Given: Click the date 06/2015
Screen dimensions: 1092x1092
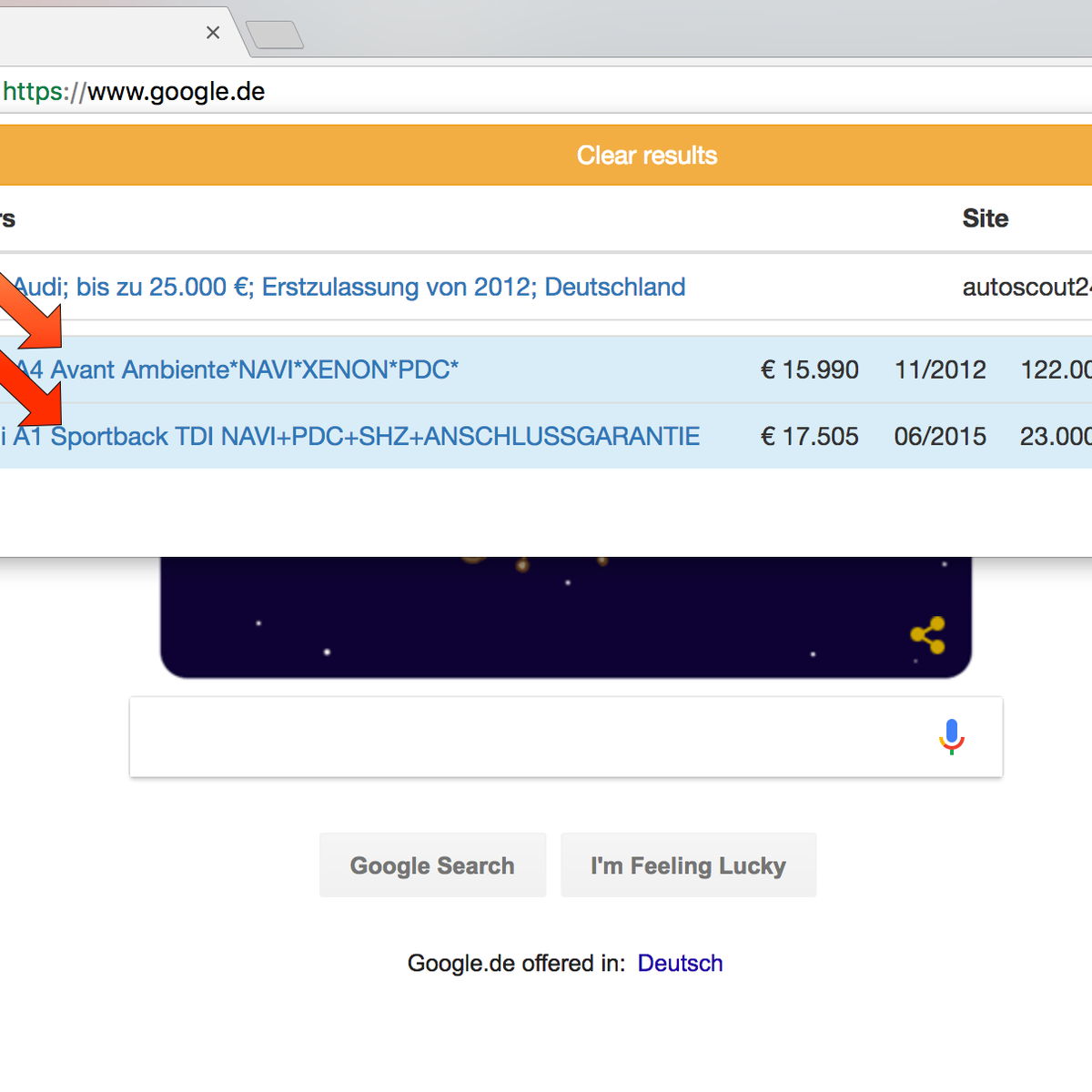Looking at the screenshot, I should coord(940,437).
